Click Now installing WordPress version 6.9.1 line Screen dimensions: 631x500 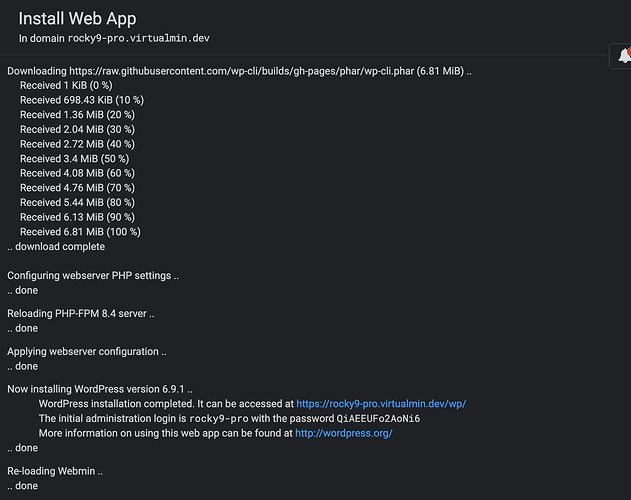[x=99, y=389]
